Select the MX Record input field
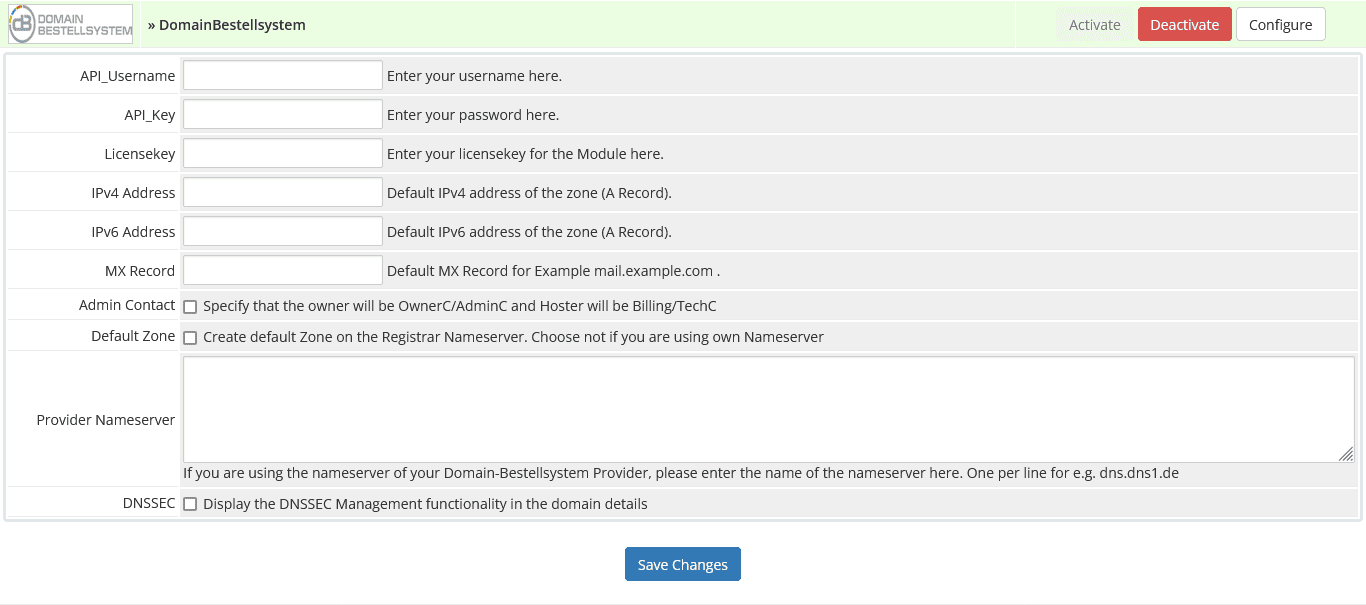 click(x=283, y=271)
